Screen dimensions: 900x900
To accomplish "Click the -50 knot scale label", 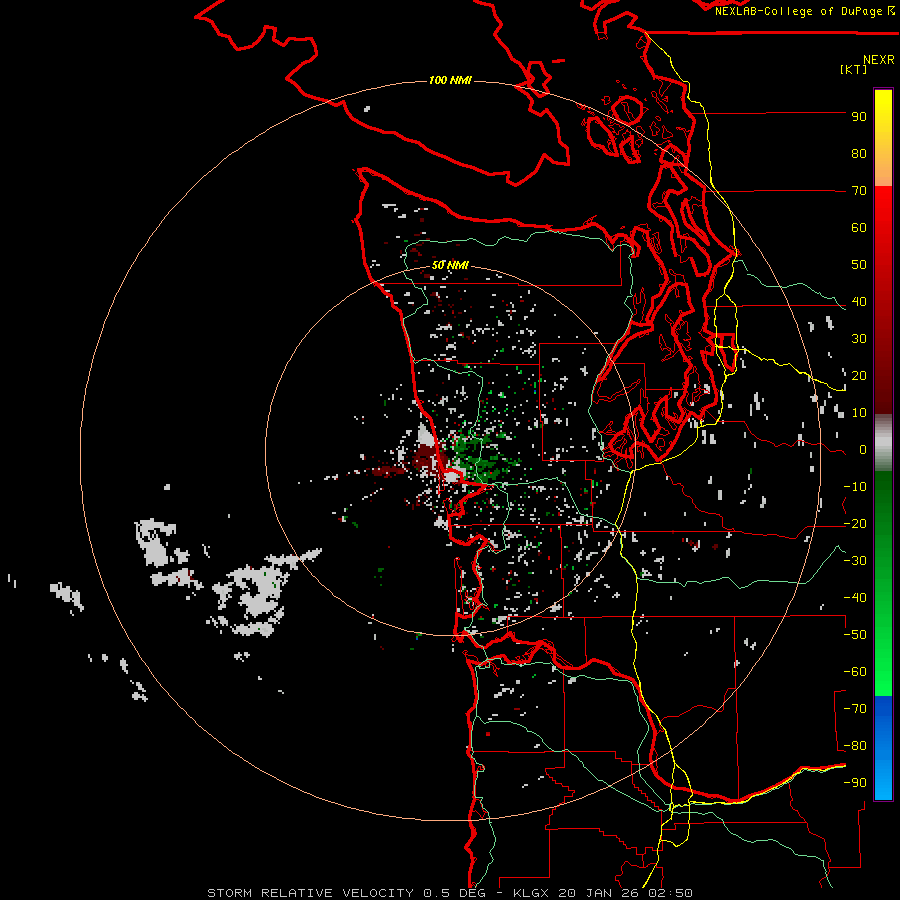I will 855,635.
